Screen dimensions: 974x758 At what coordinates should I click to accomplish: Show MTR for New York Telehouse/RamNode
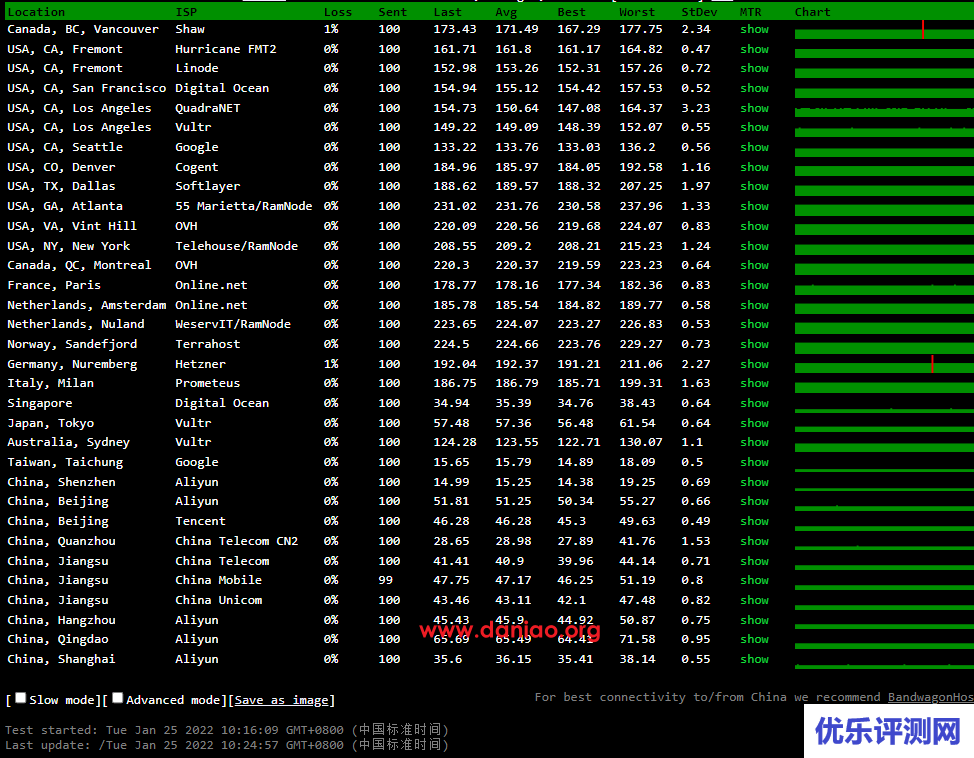point(754,246)
